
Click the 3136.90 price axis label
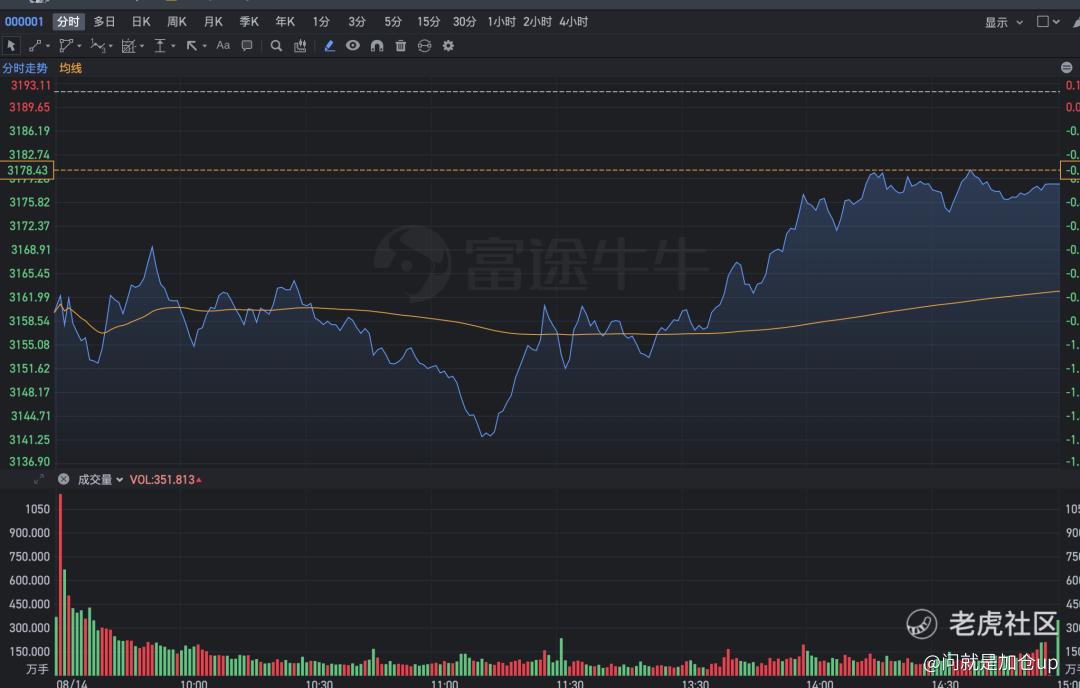coord(30,461)
